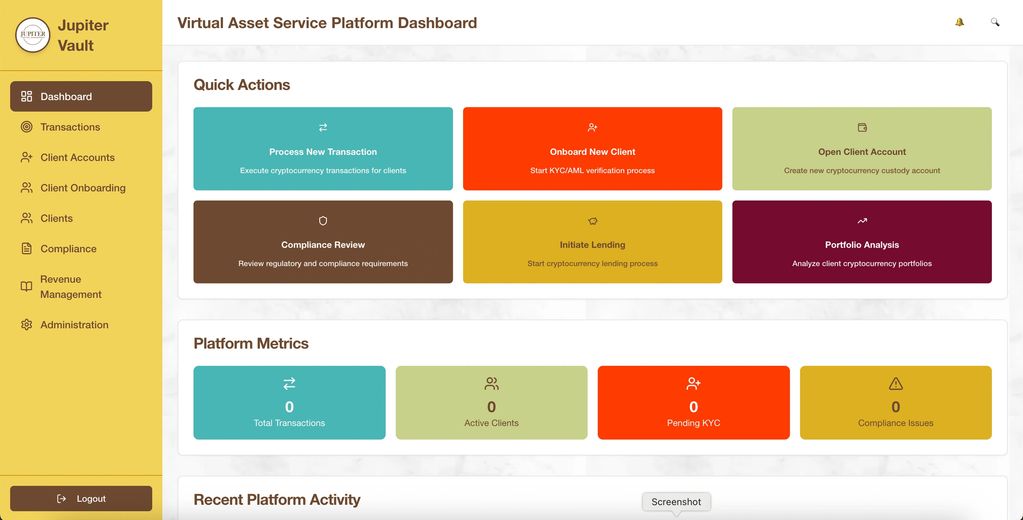Select Clients in the sidebar
The image size is (1023, 520).
(56, 218)
